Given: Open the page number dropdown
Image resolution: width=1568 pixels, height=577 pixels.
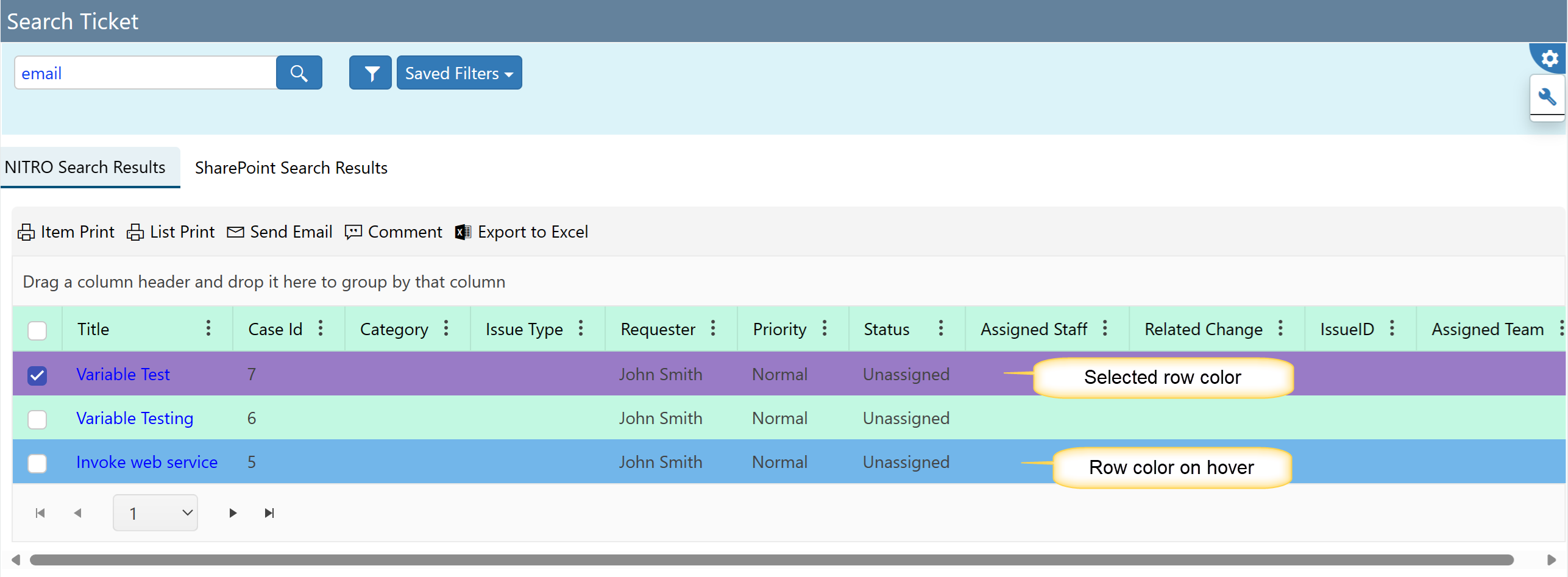Looking at the screenshot, I should coord(155,513).
